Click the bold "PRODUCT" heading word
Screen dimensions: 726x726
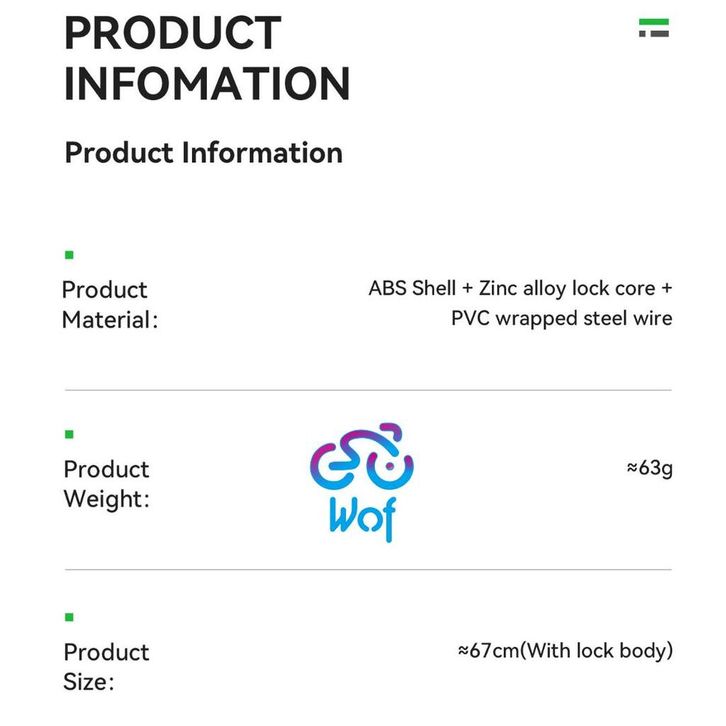(x=172, y=32)
